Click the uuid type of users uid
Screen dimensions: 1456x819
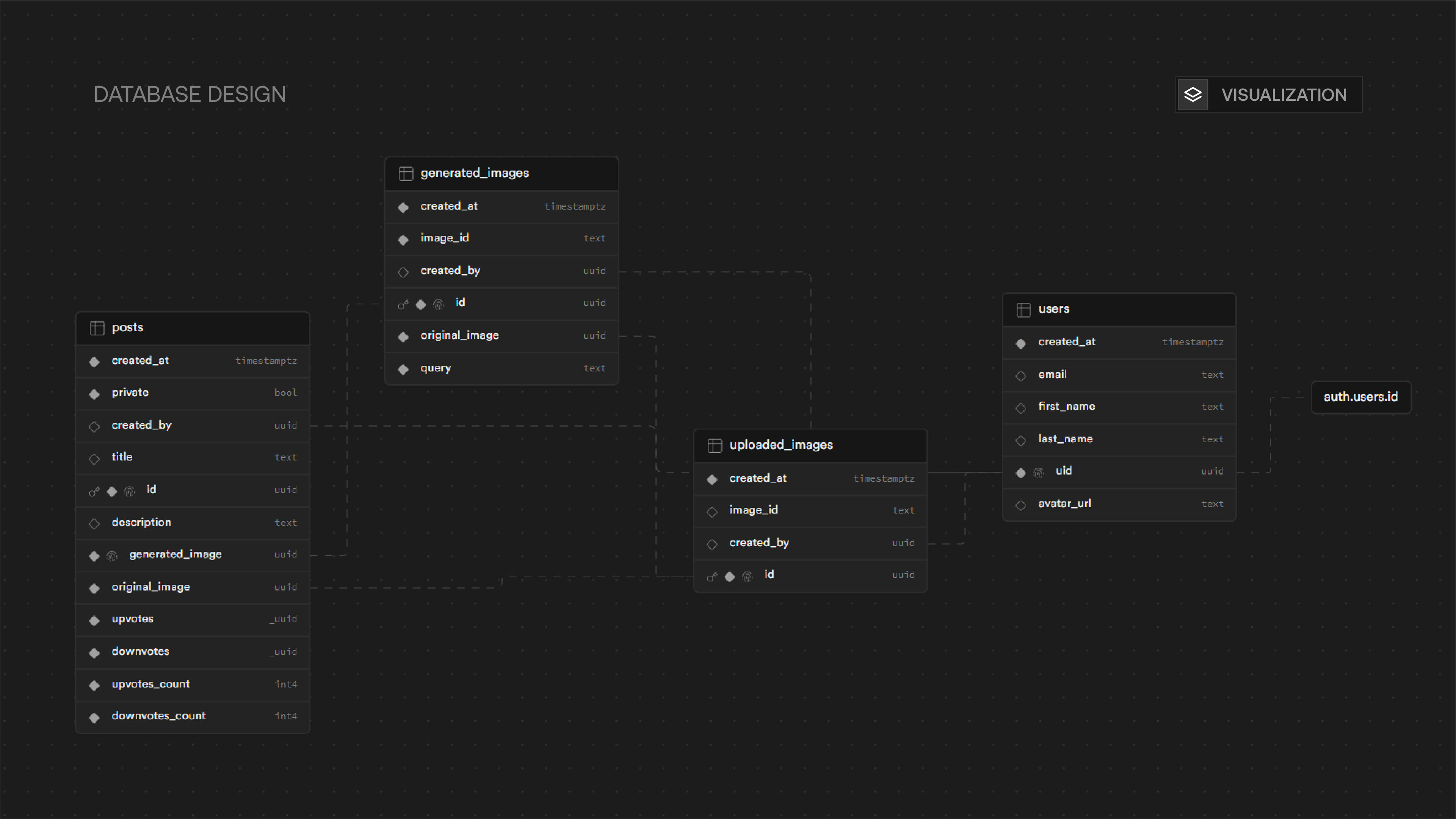click(1212, 471)
